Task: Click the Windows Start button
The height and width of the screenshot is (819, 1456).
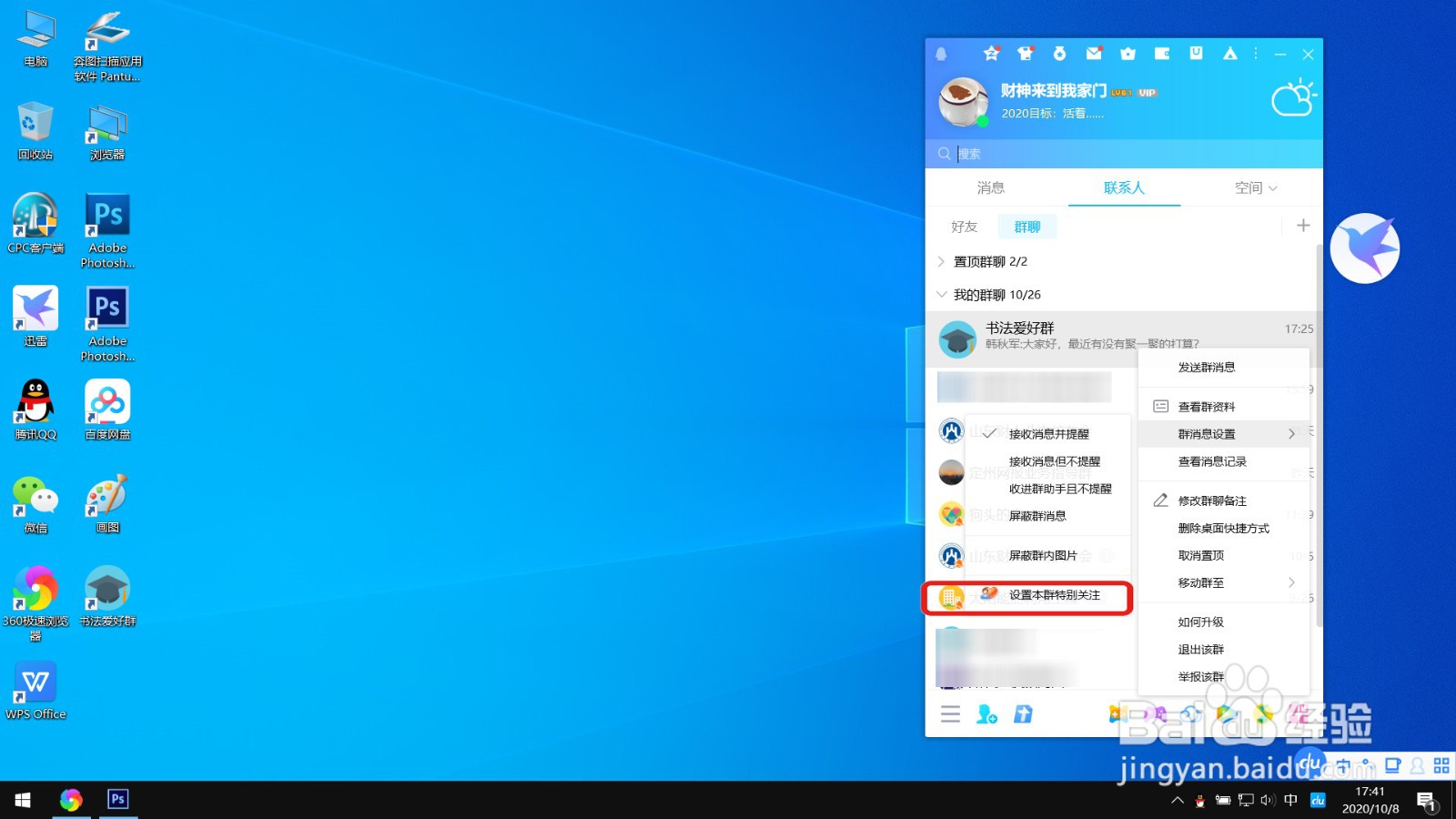Action: 23,800
